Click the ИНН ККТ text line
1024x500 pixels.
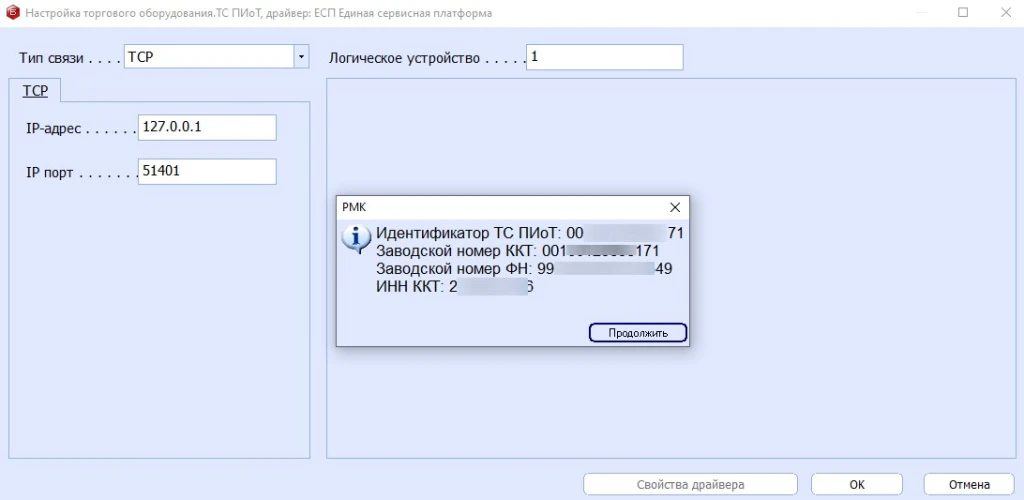tap(454, 286)
